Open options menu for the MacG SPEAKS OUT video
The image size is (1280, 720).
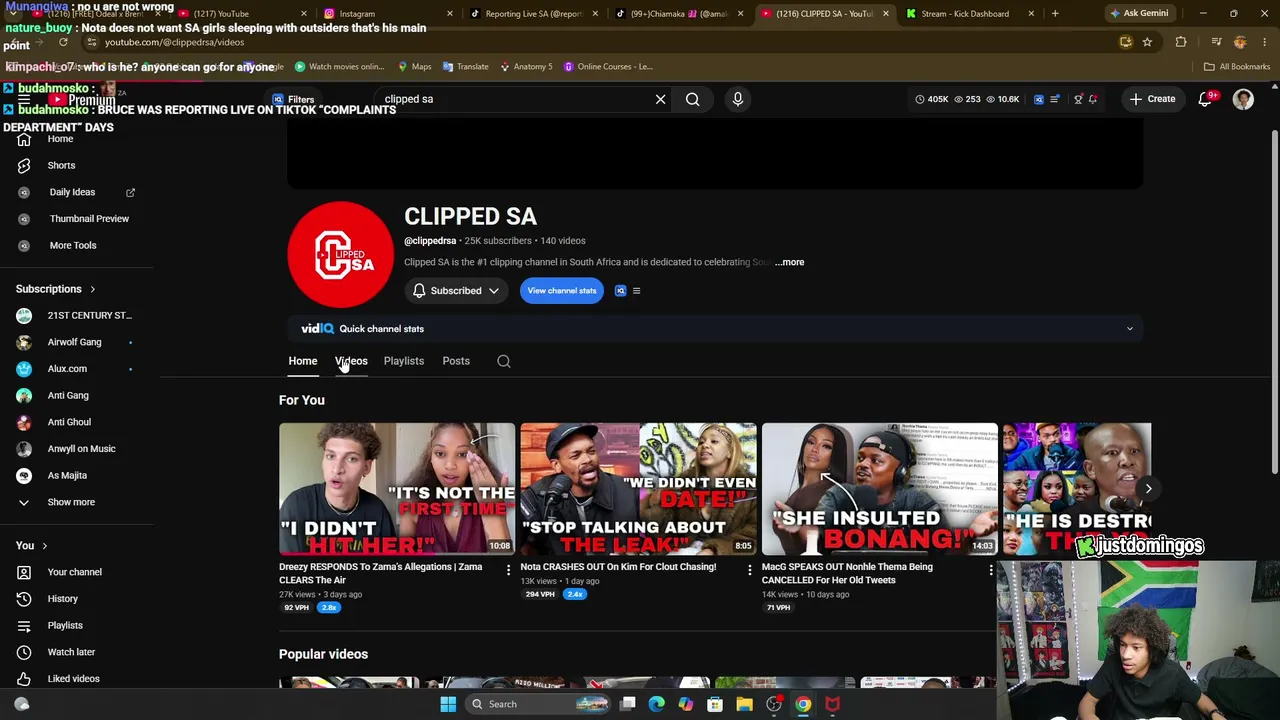click(x=991, y=570)
